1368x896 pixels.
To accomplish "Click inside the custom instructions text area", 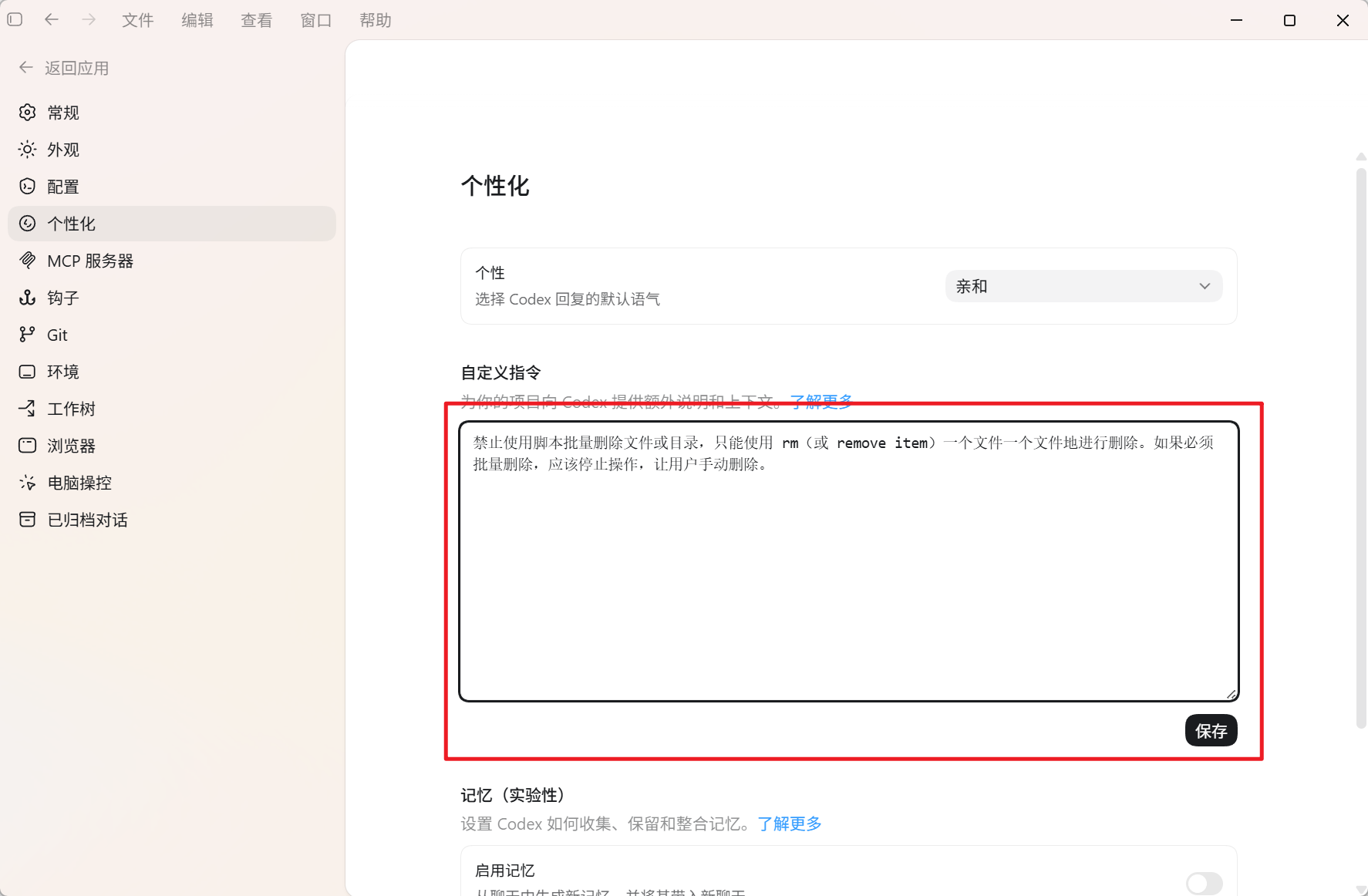I will [x=849, y=561].
